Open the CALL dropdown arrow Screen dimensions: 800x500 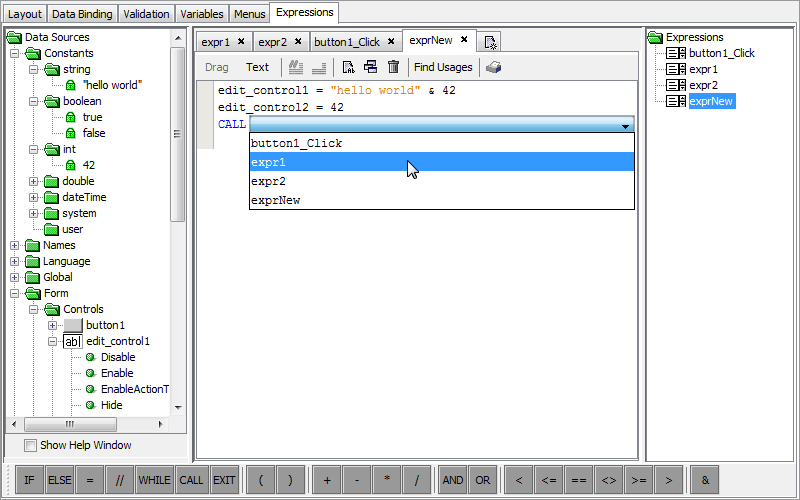click(625, 125)
